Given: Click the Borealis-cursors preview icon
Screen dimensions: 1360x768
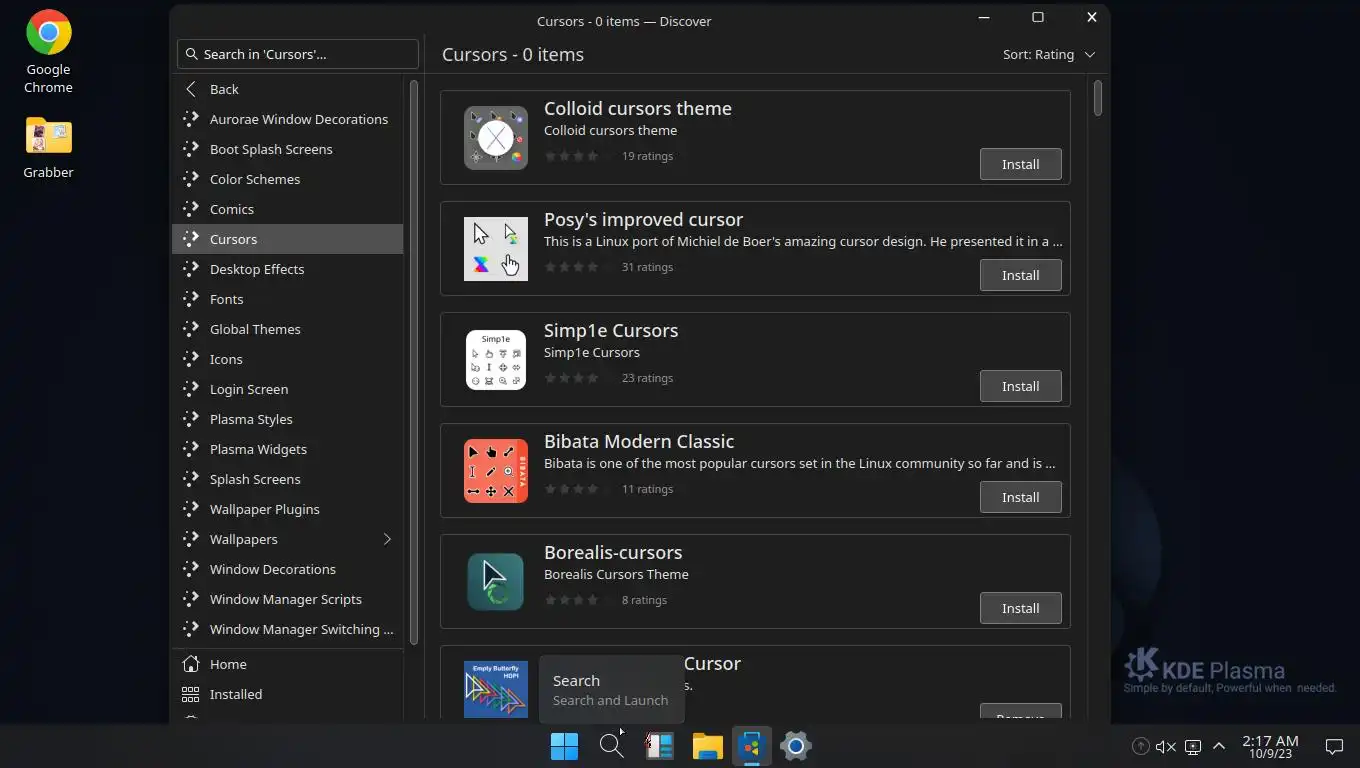Looking at the screenshot, I should [496, 582].
